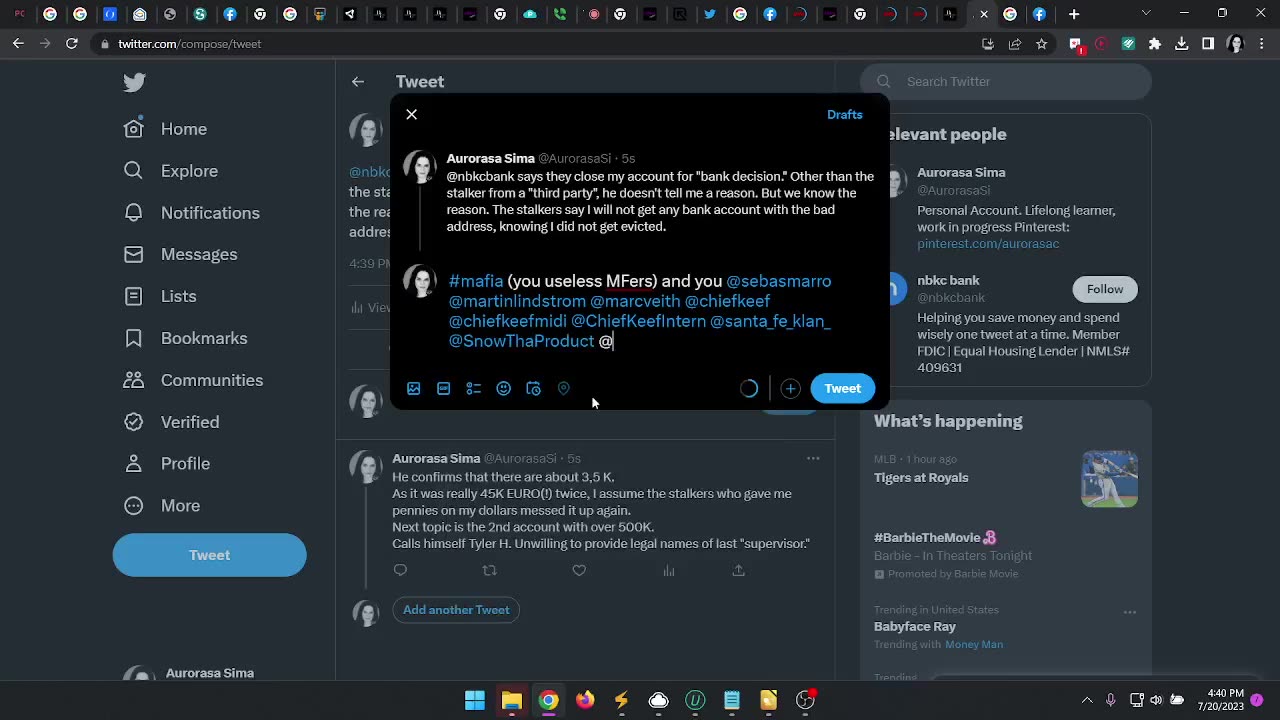Add media image to the tweet
The image size is (1280, 720).
pos(414,389)
